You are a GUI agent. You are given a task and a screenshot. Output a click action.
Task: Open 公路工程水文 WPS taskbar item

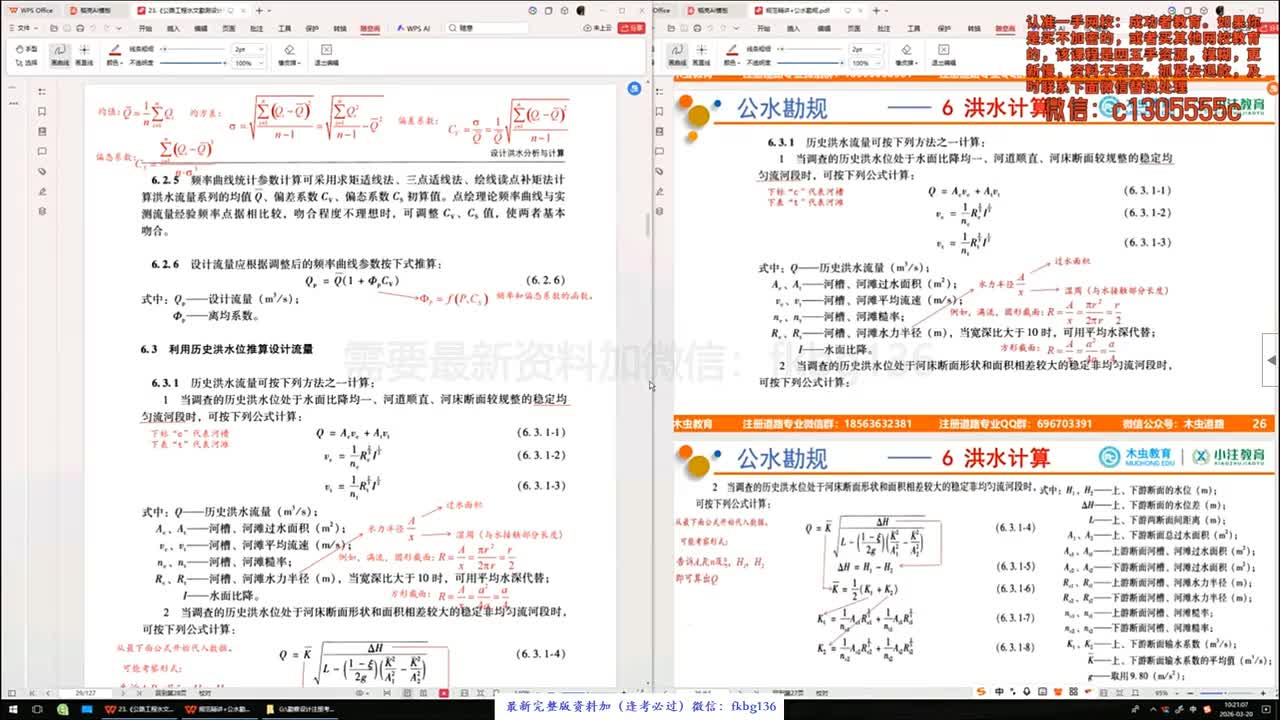pyautogui.click(x=139, y=709)
